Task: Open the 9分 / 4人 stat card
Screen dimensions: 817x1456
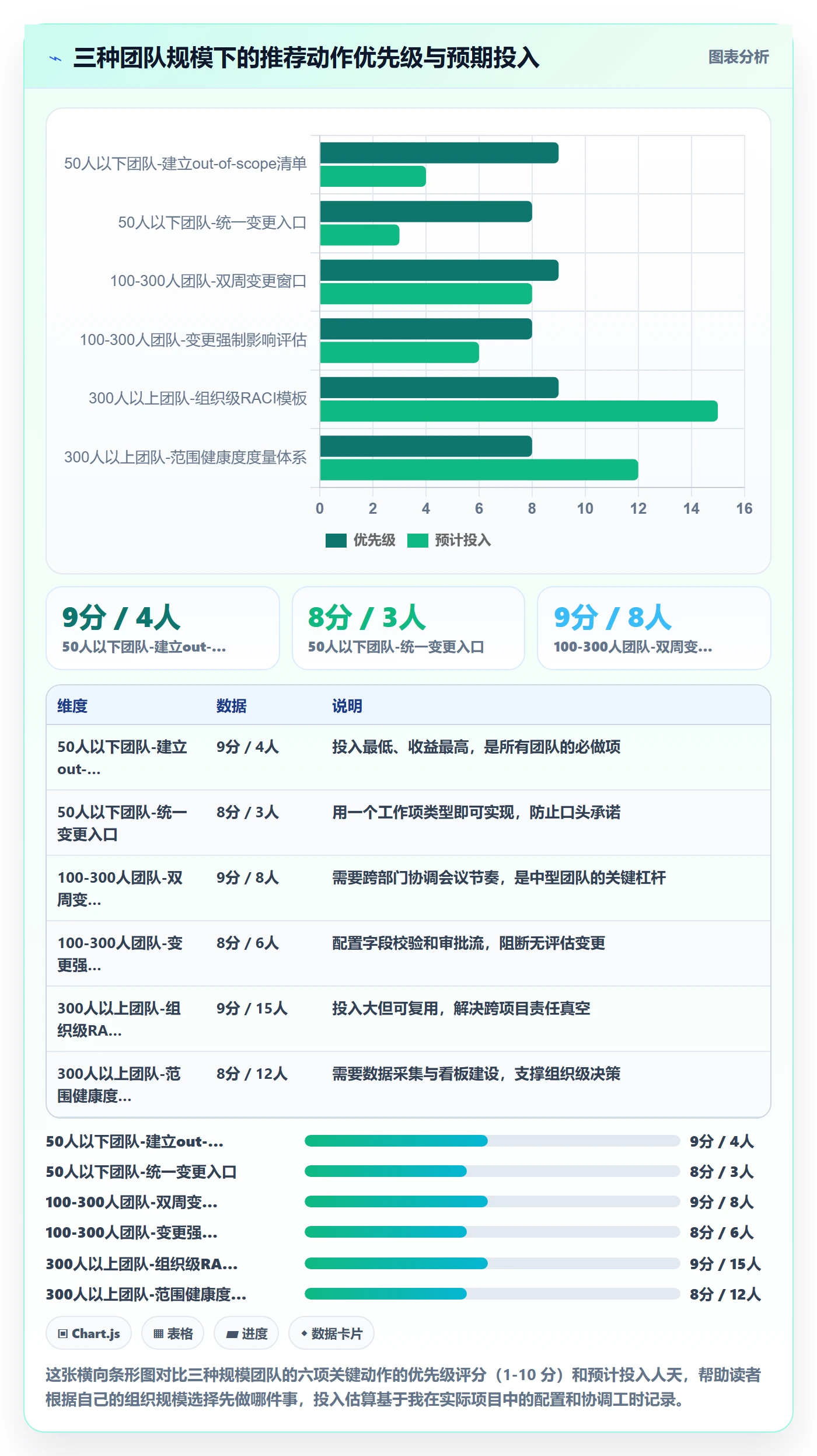Action: (x=163, y=628)
